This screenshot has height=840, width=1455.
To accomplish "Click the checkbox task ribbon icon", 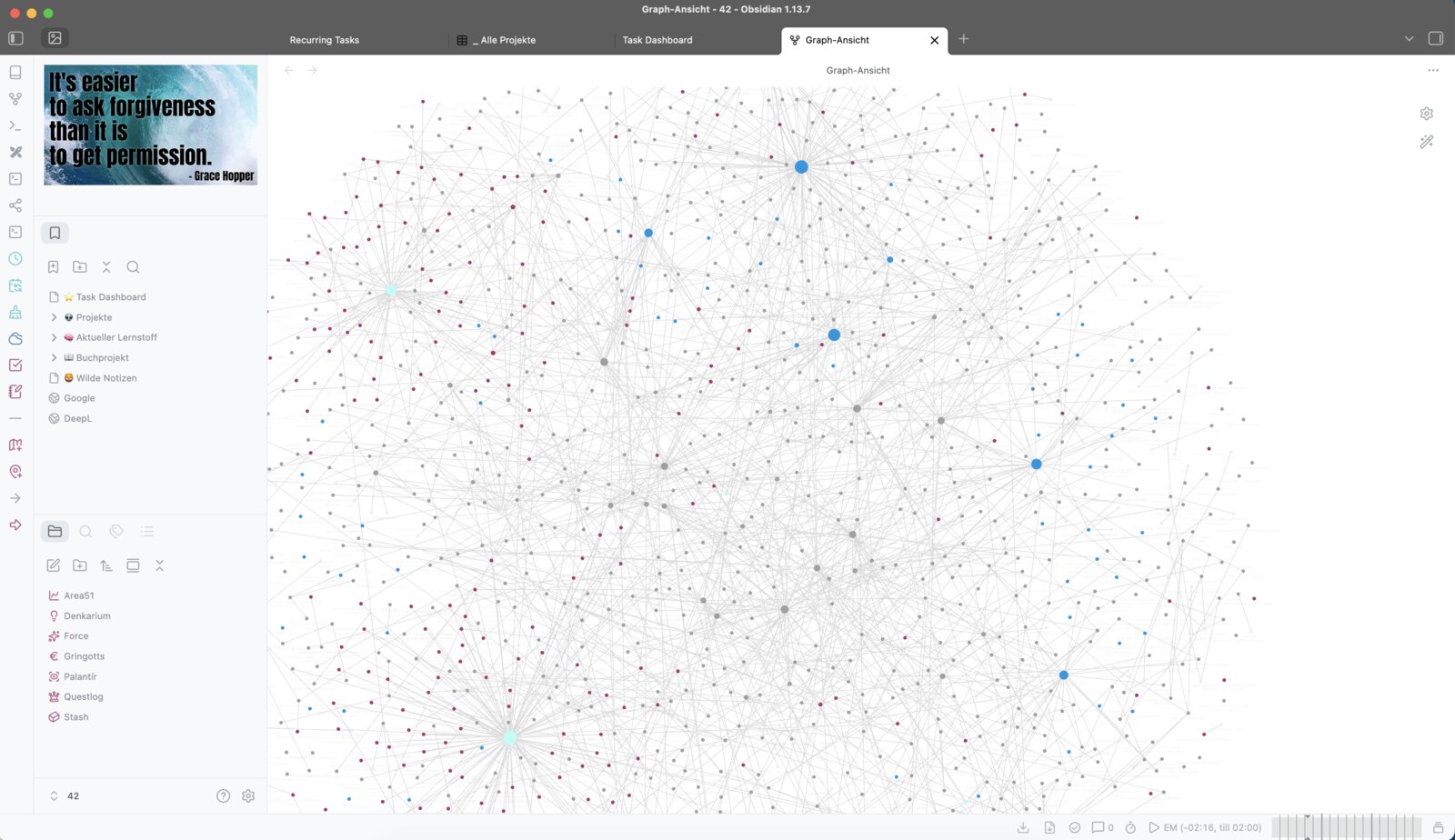I will [15, 365].
